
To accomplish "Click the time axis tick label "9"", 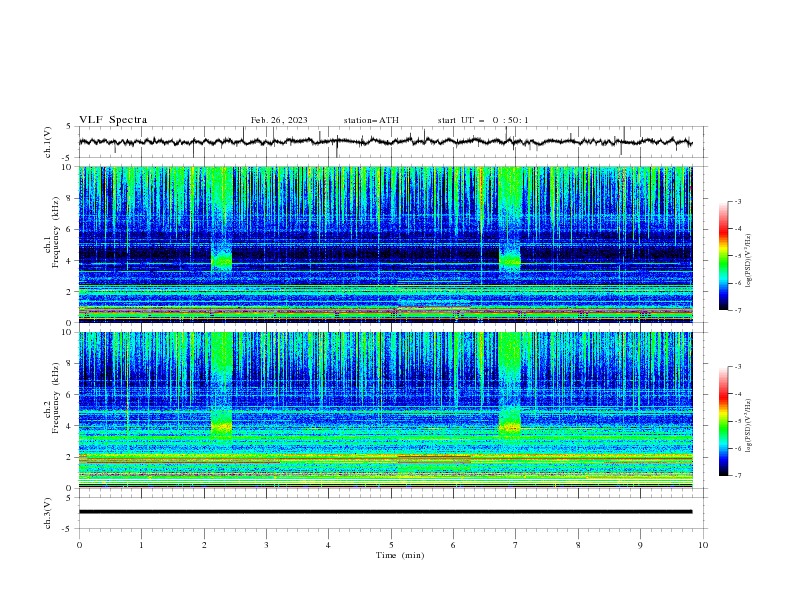I will click(640, 545).
